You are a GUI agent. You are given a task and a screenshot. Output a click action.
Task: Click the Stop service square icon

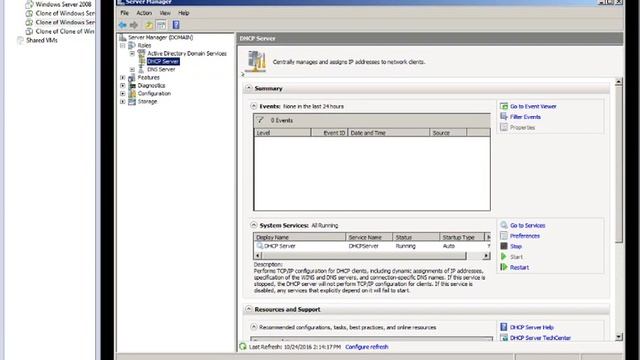coord(504,246)
